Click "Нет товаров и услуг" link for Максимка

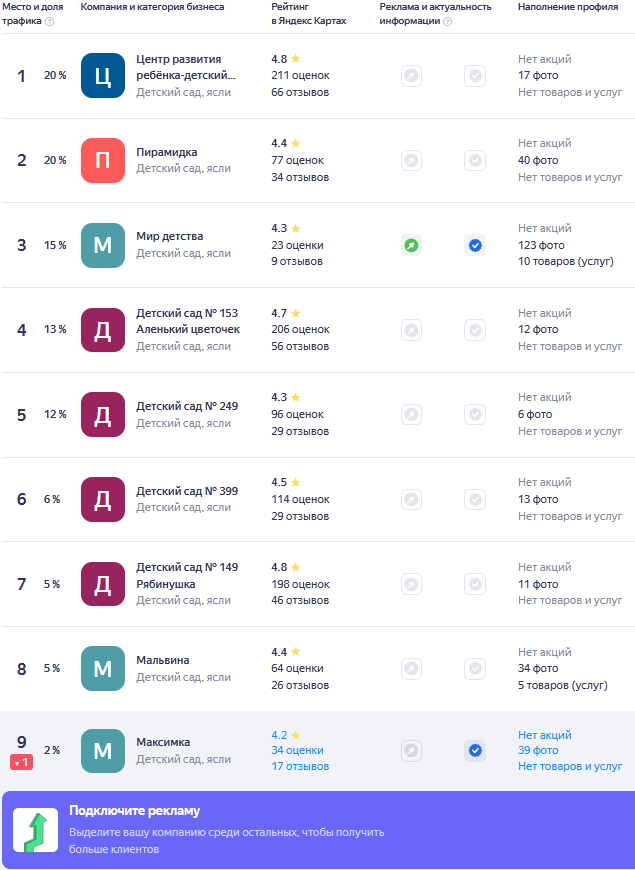[x=570, y=767]
